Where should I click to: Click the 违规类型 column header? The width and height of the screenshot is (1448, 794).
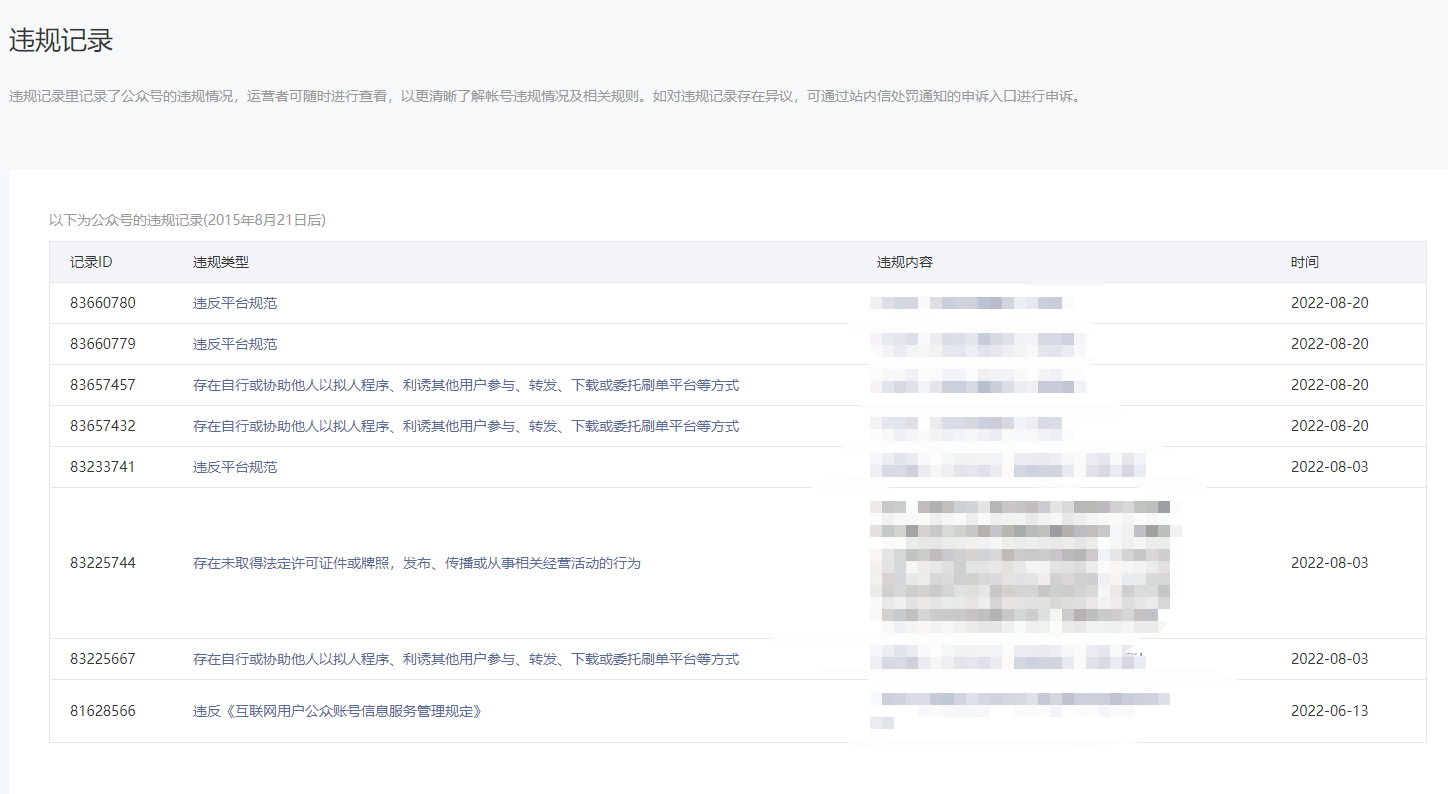click(x=221, y=262)
